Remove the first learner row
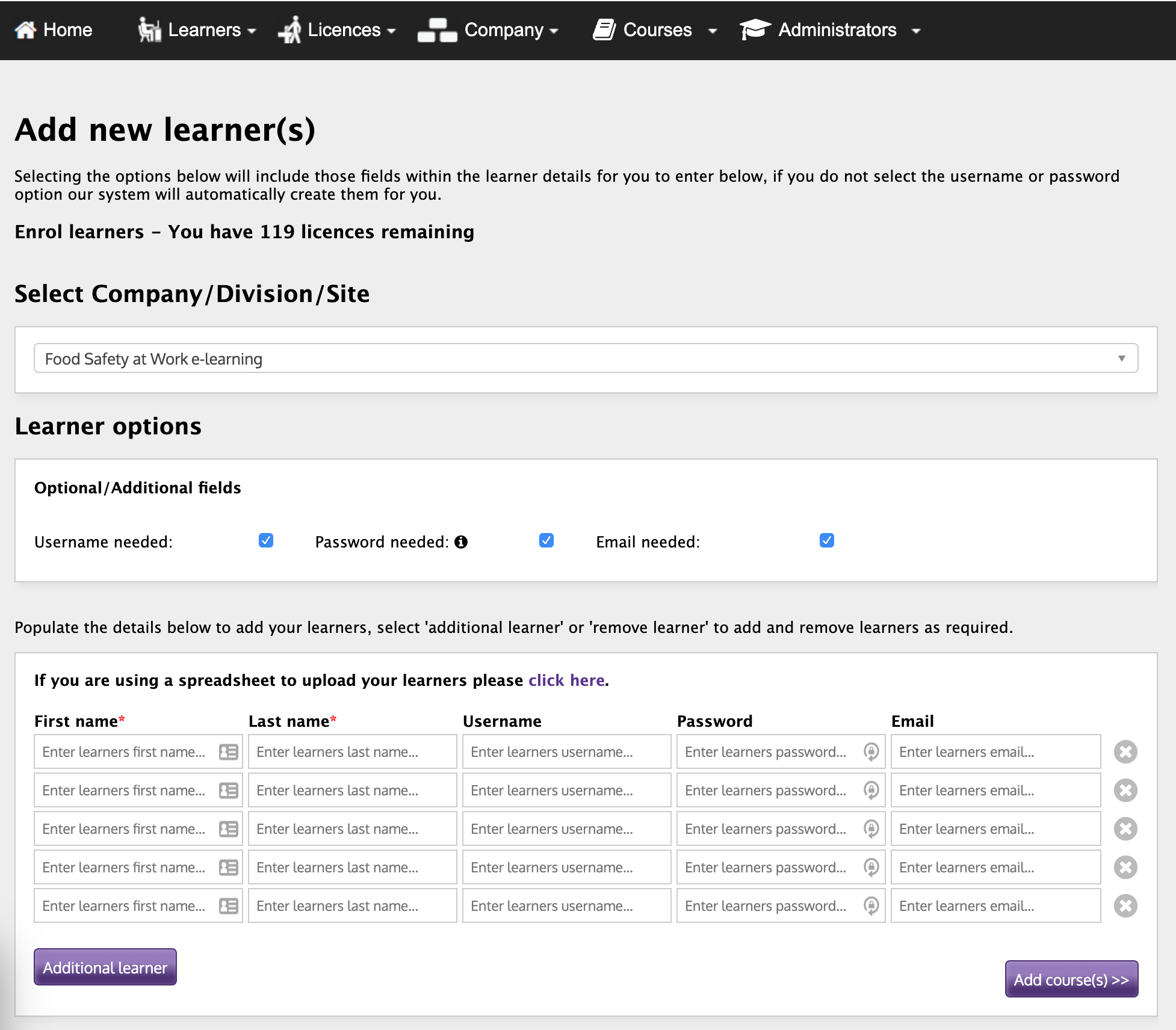The height and width of the screenshot is (1030, 1176). coord(1125,752)
